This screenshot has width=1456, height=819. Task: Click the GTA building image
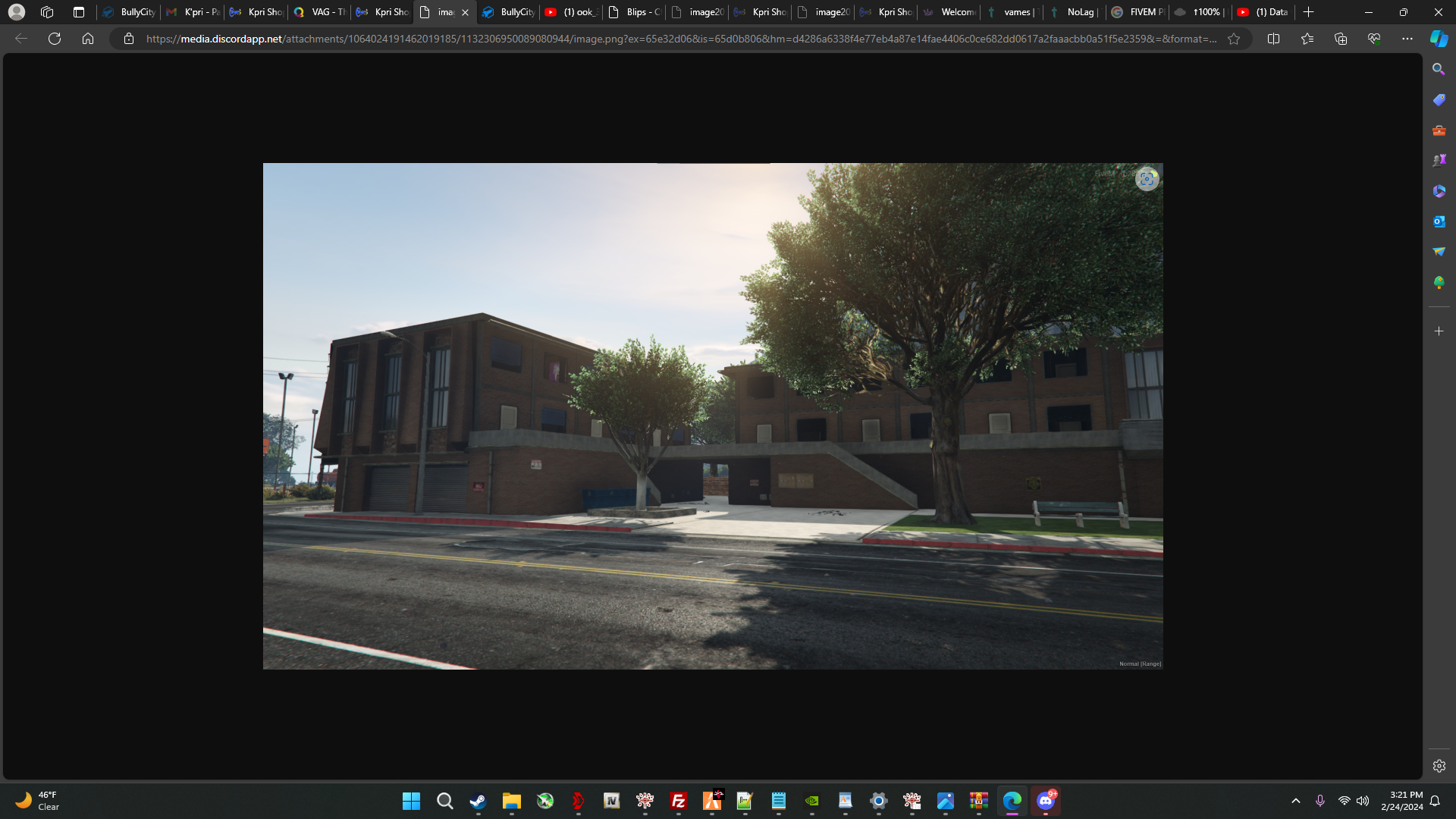pyautogui.click(x=713, y=416)
